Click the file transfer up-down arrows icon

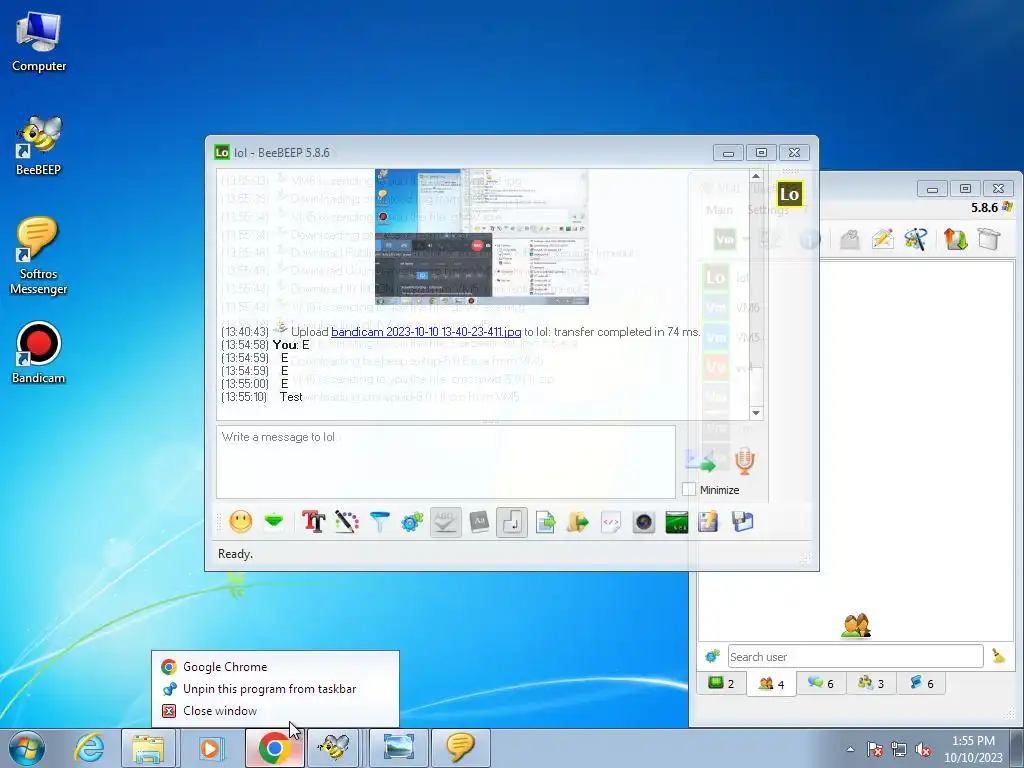[x=955, y=239]
